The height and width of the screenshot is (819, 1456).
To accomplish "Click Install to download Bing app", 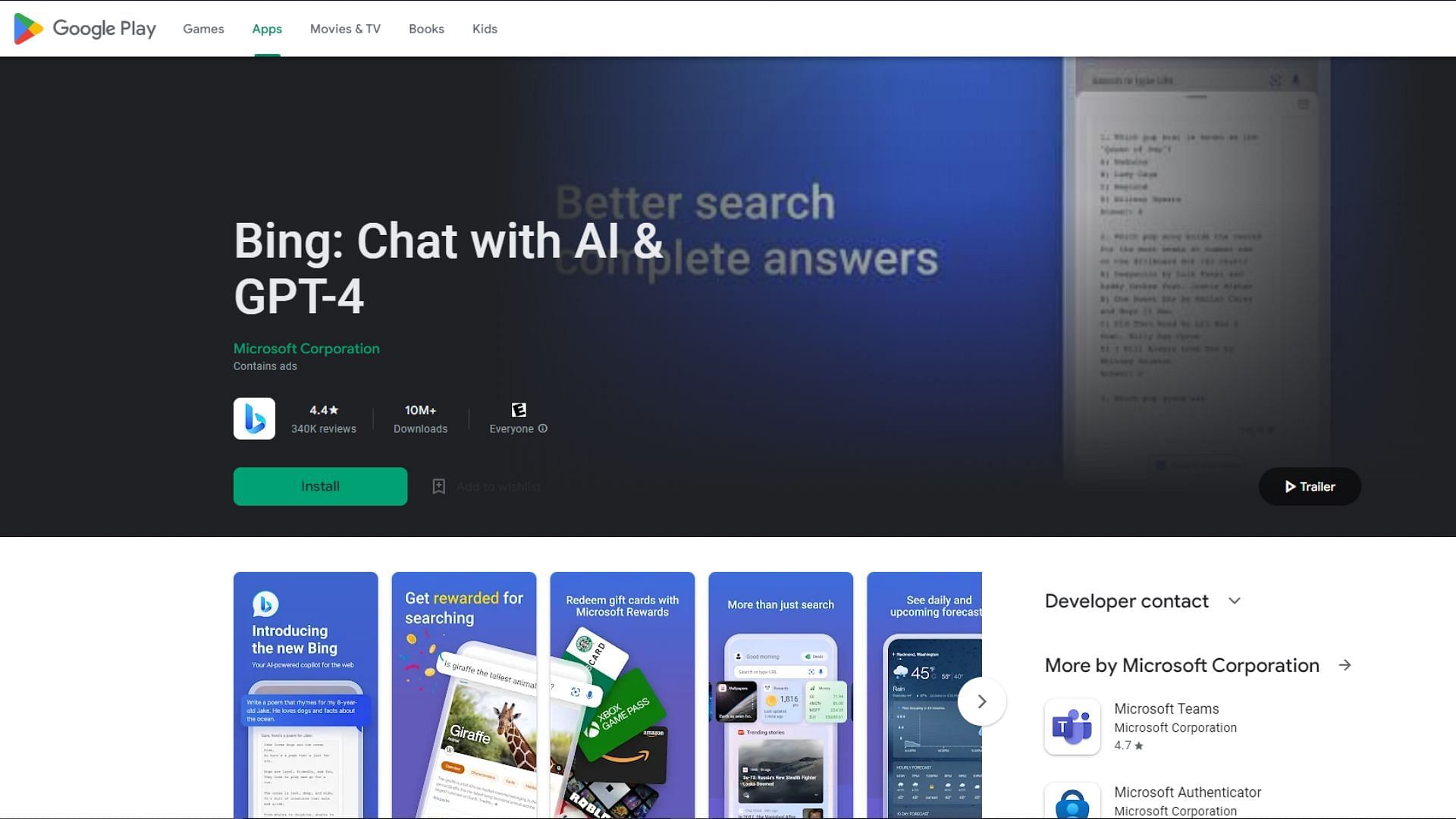I will pyautogui.click(x=320, y=486).
